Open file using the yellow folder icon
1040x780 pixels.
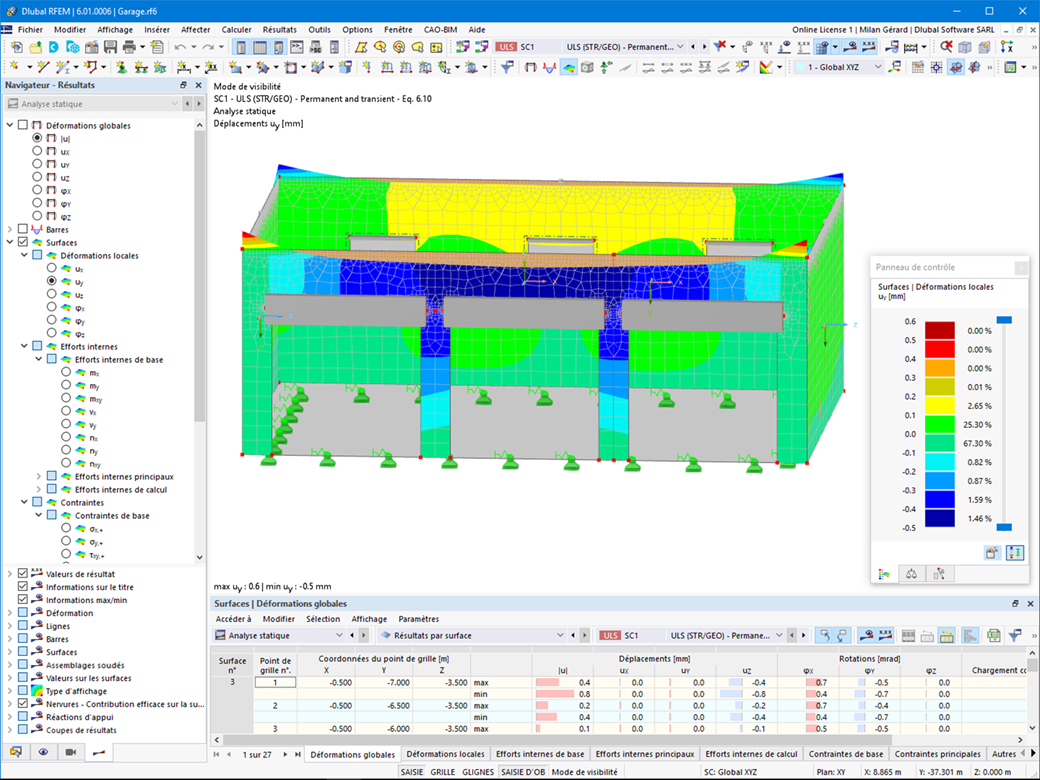[35, 47]
